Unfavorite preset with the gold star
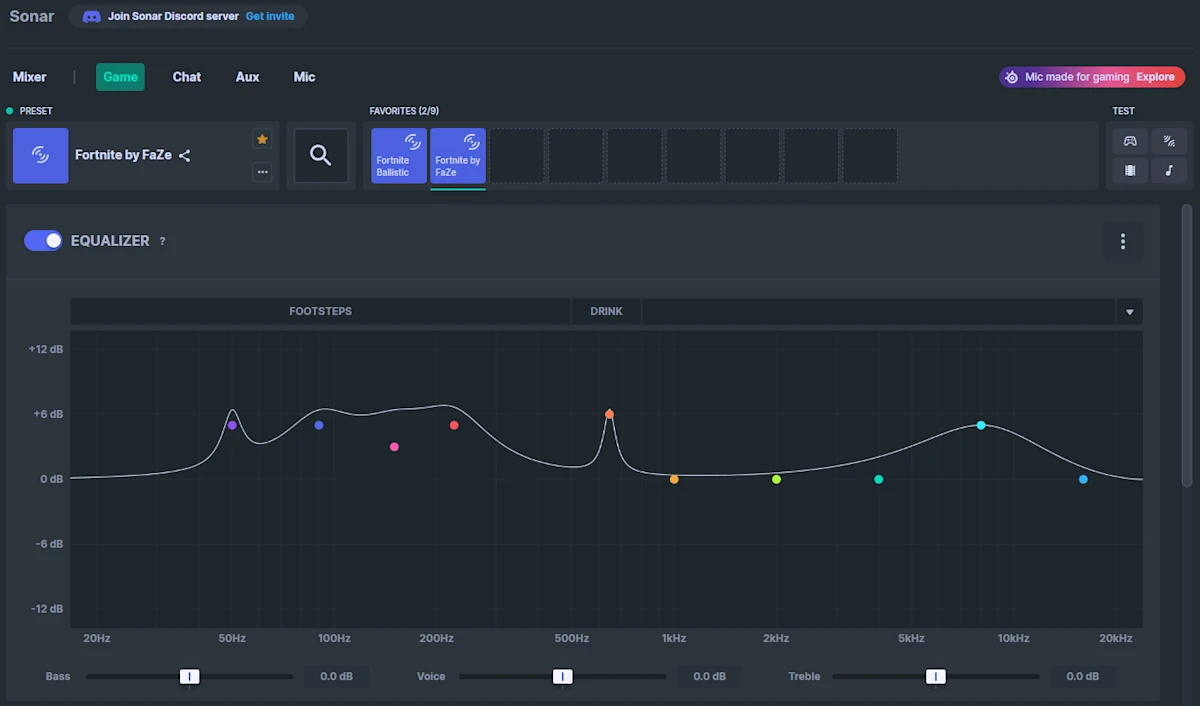 tap(262, 139)
